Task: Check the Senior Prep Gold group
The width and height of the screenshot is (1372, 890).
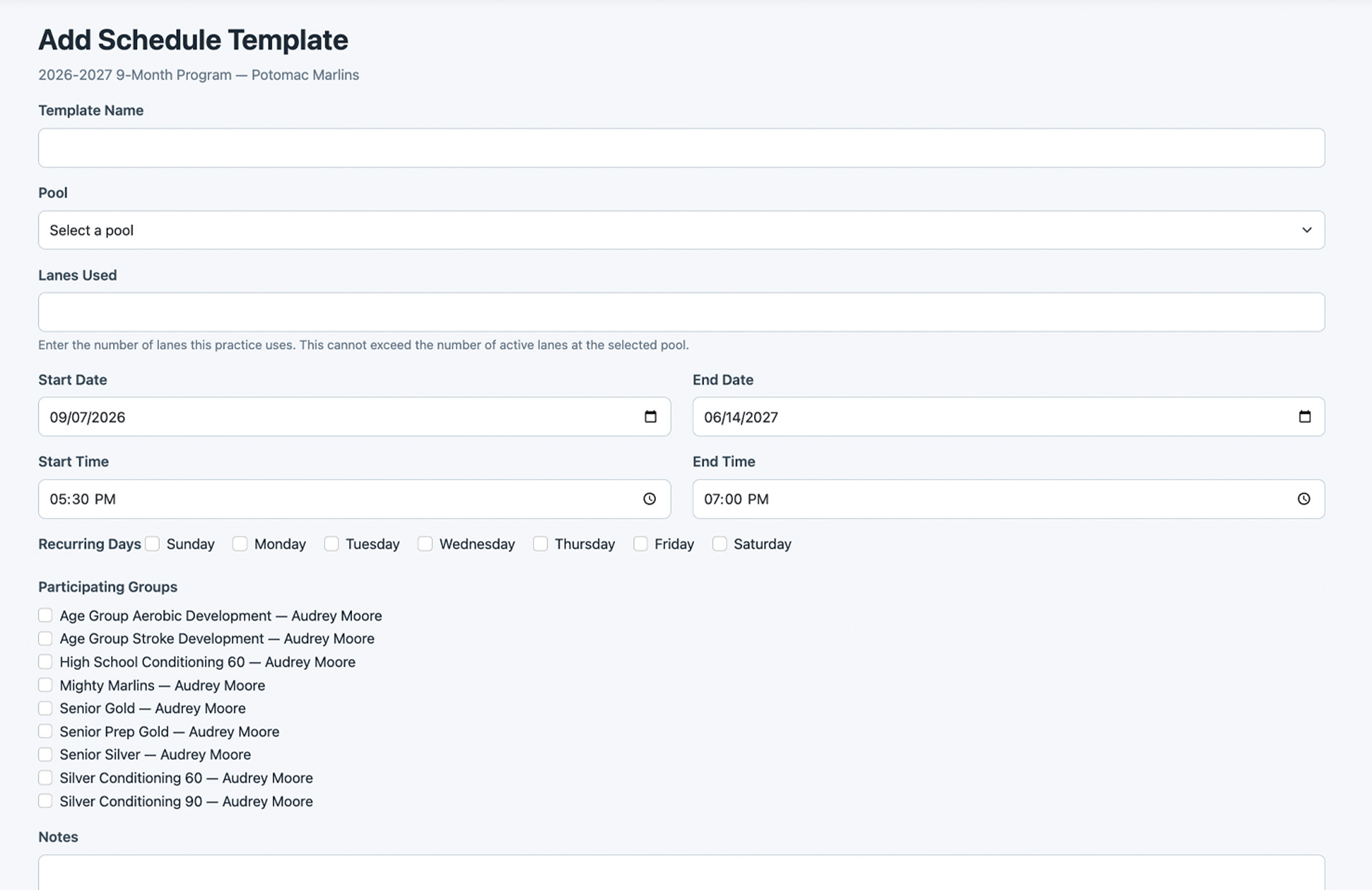Action: [x=45, y=731]
